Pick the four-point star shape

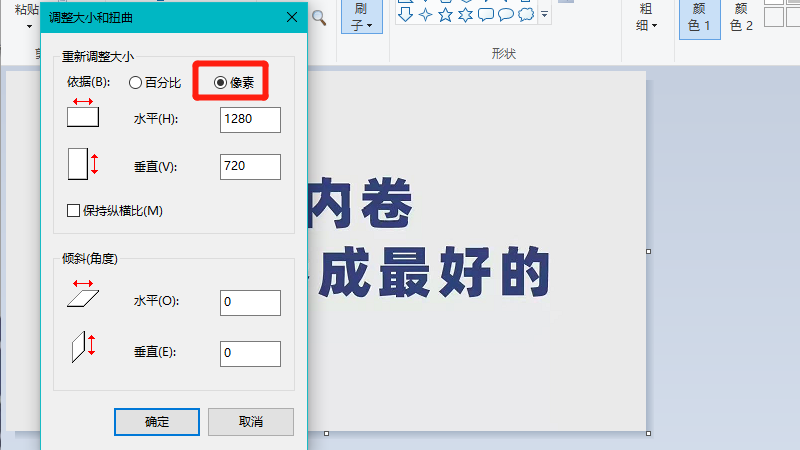[x=425, y=14]
